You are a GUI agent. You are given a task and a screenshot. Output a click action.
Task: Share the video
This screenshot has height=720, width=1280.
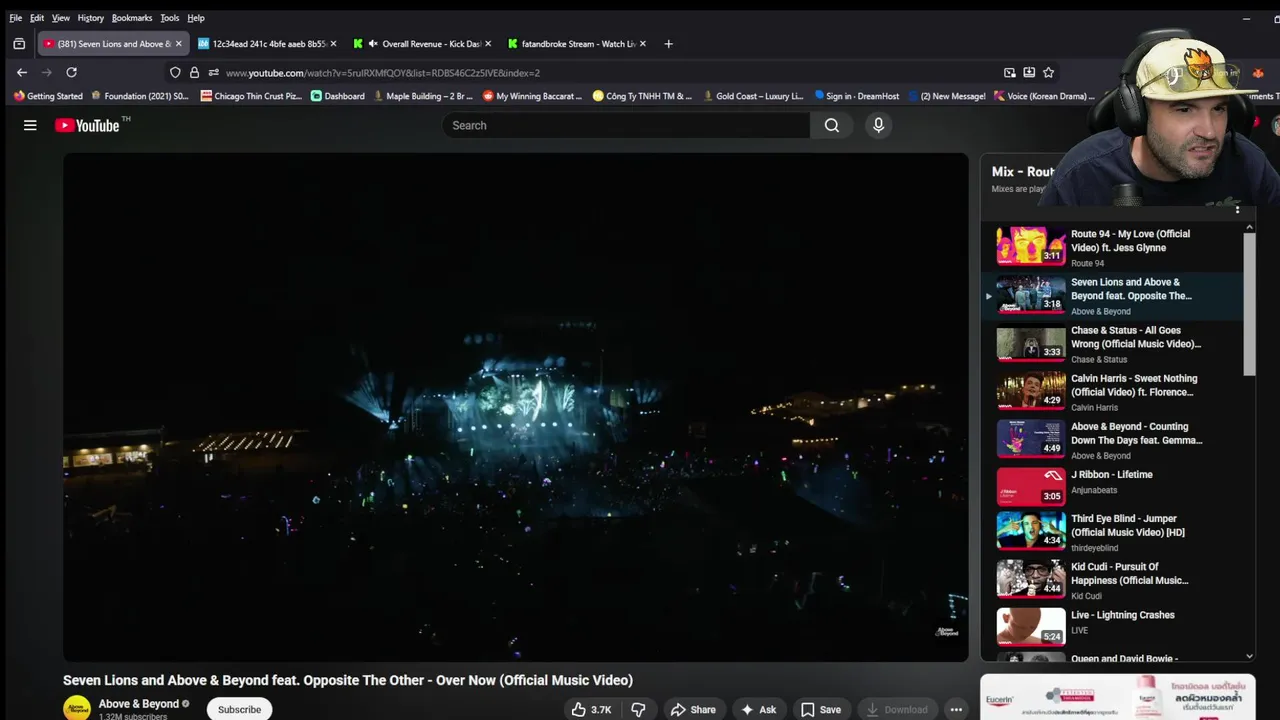click(x=693, y=709)
